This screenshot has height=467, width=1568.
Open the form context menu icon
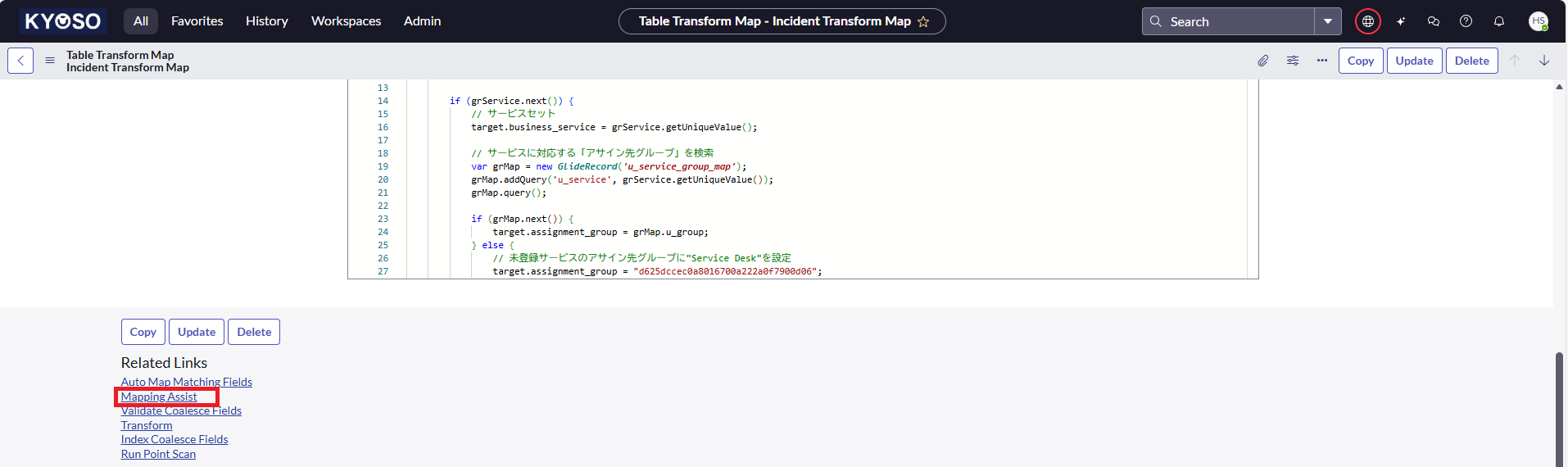[x=50, y=61]
